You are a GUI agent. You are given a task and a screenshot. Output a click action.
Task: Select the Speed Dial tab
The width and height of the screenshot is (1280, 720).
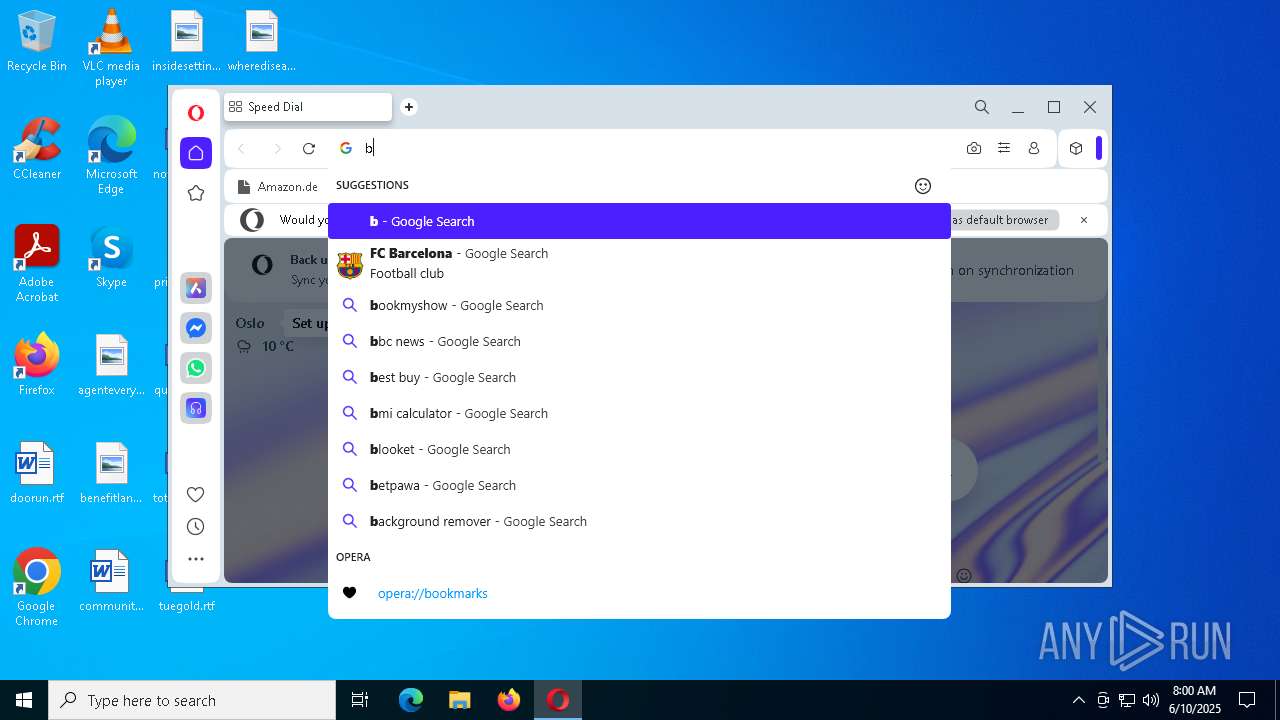point(308,107)
